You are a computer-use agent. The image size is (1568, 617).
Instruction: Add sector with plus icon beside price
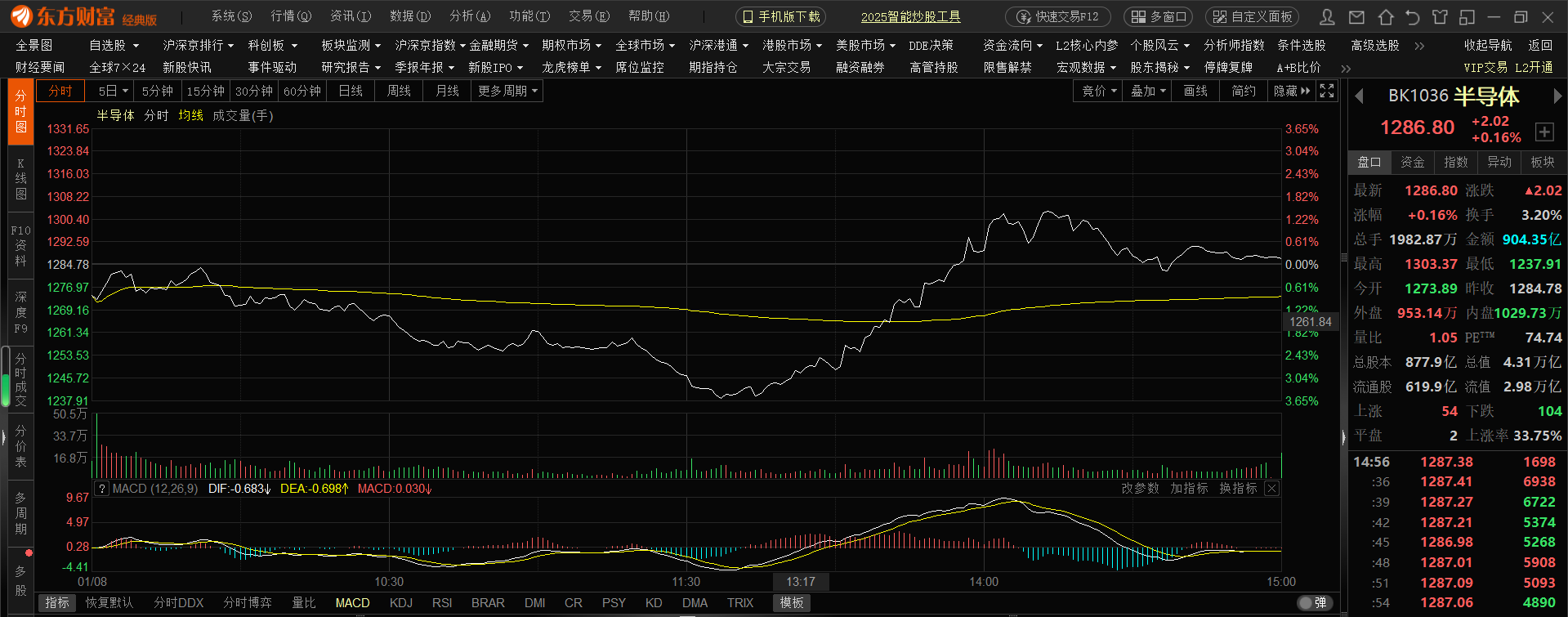pos(1544,132)
